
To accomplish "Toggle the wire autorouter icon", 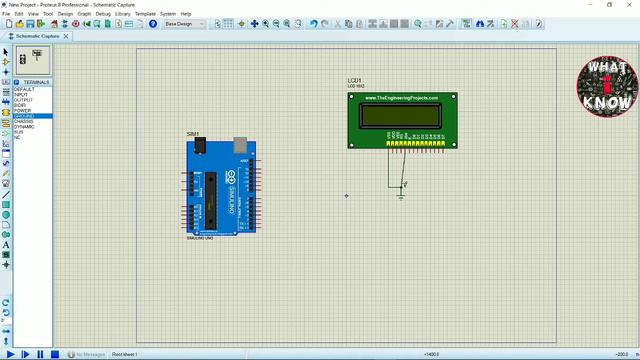I will [467, 24].
